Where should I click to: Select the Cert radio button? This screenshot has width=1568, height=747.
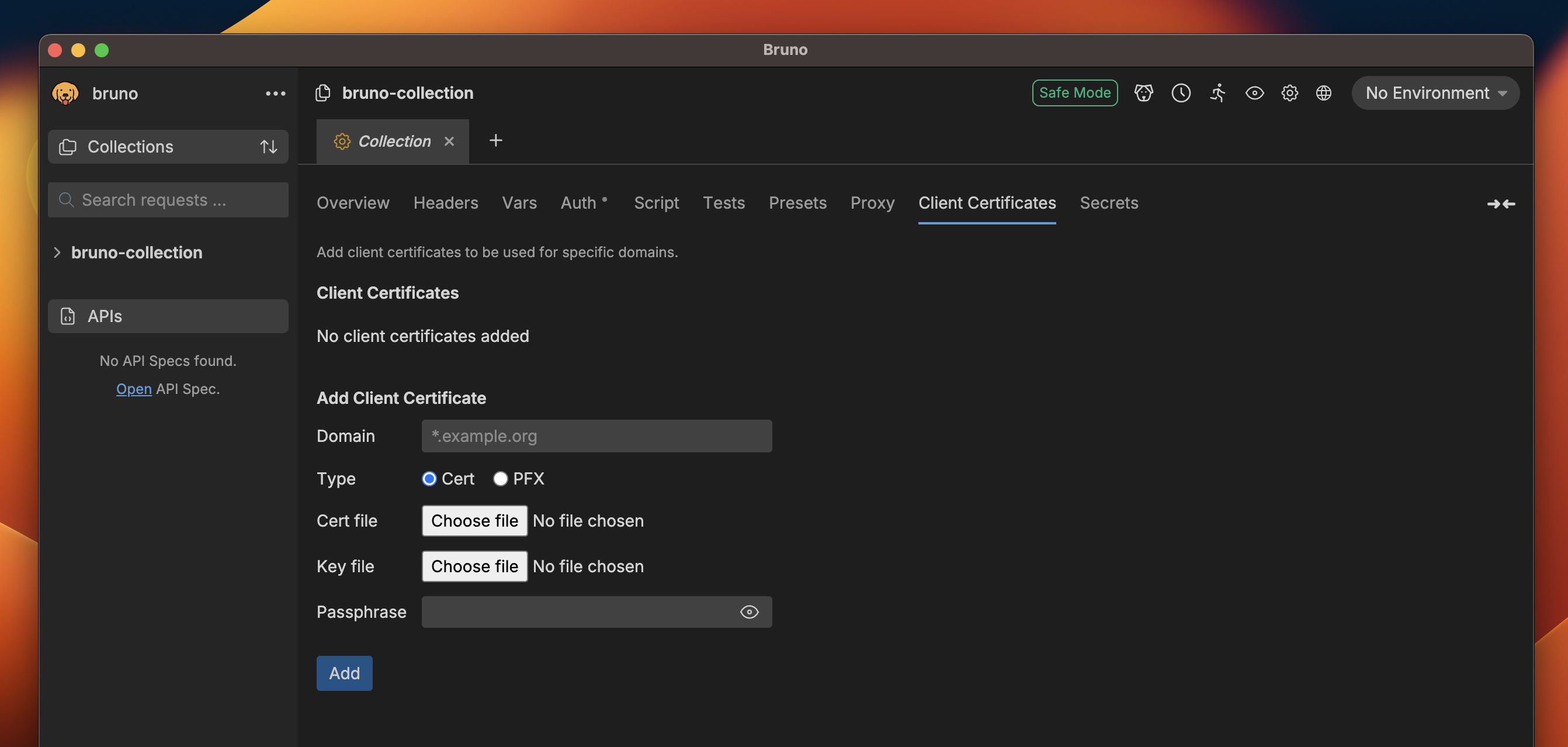(x=429, y=479)
